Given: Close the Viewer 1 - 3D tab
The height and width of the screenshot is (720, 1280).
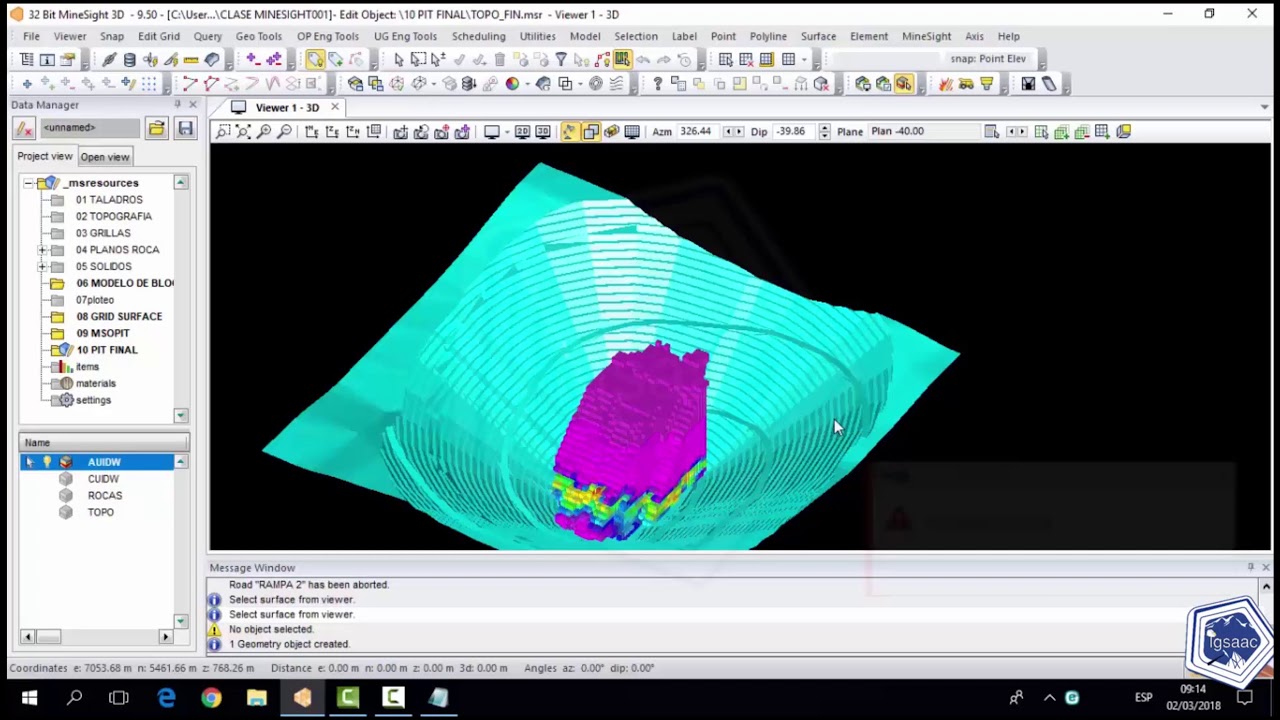Looking at the screenshot, I should [335, 107].
